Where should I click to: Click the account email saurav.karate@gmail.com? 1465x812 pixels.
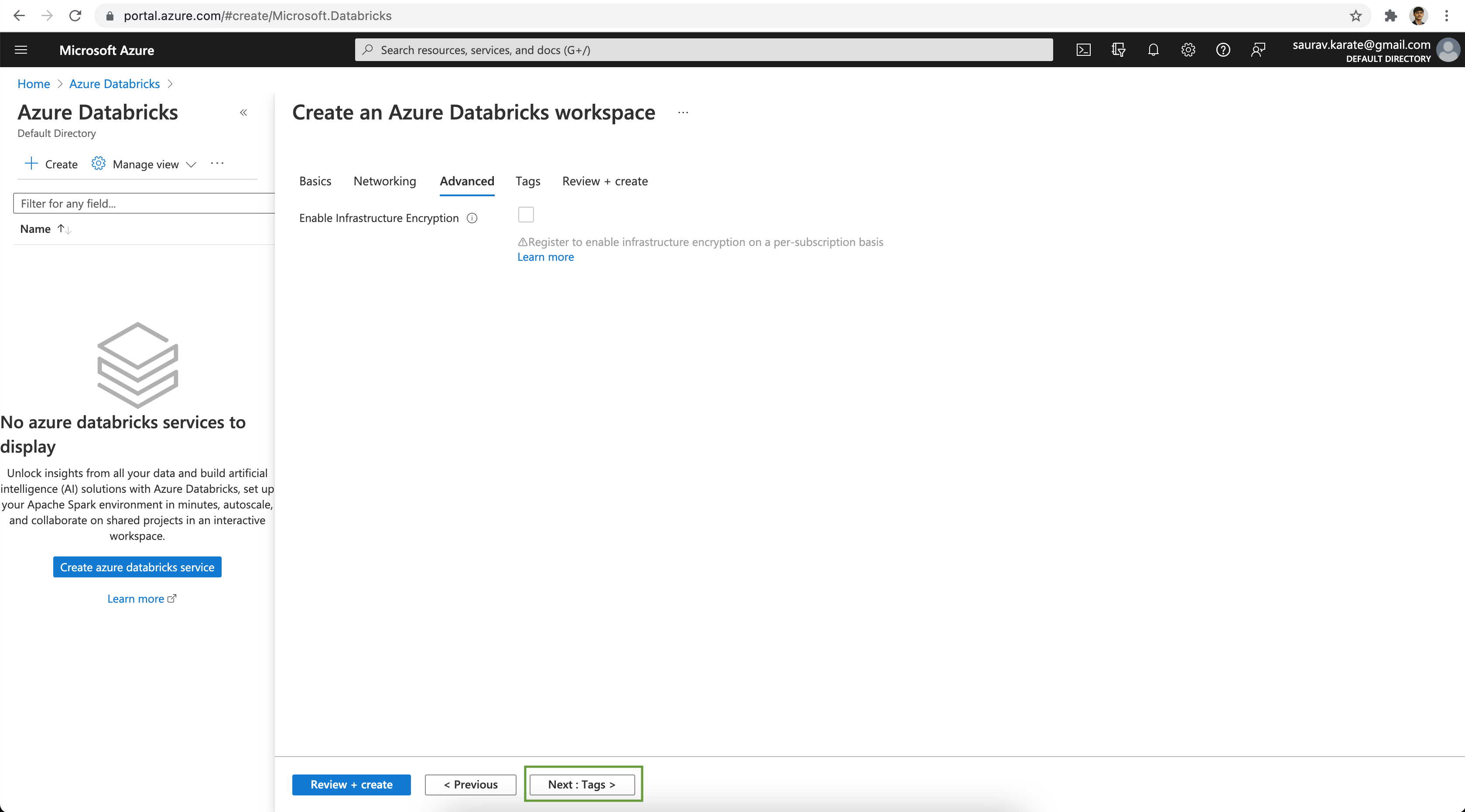coord(1361,44)
